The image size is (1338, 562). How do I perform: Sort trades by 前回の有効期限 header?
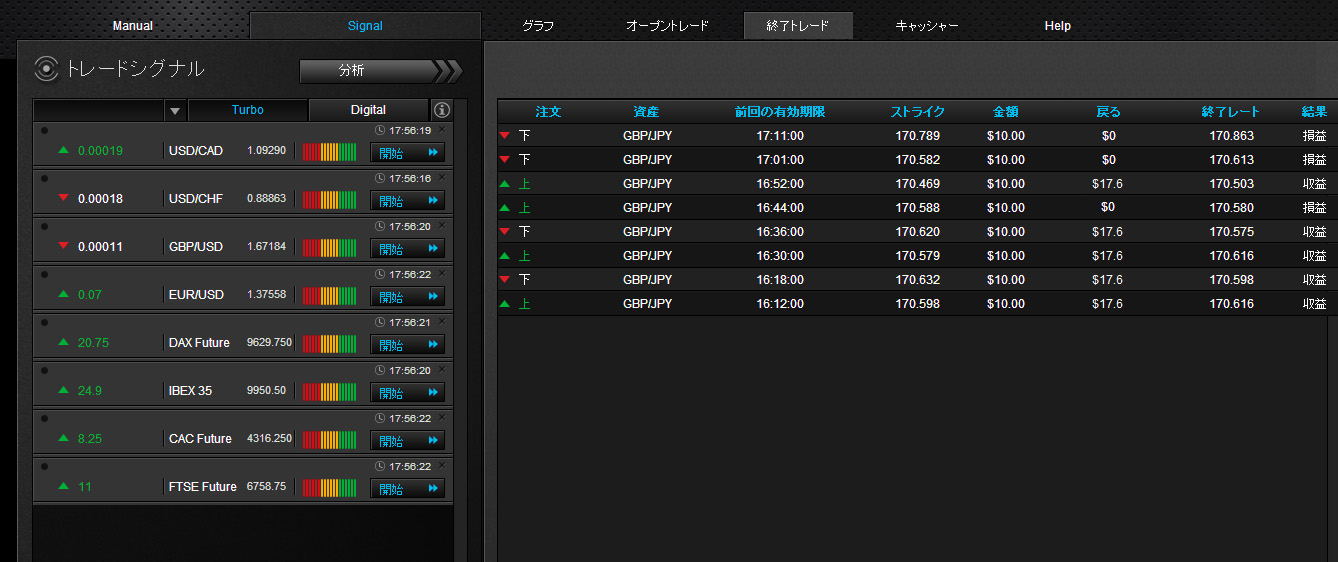click(x=779, y=112)
